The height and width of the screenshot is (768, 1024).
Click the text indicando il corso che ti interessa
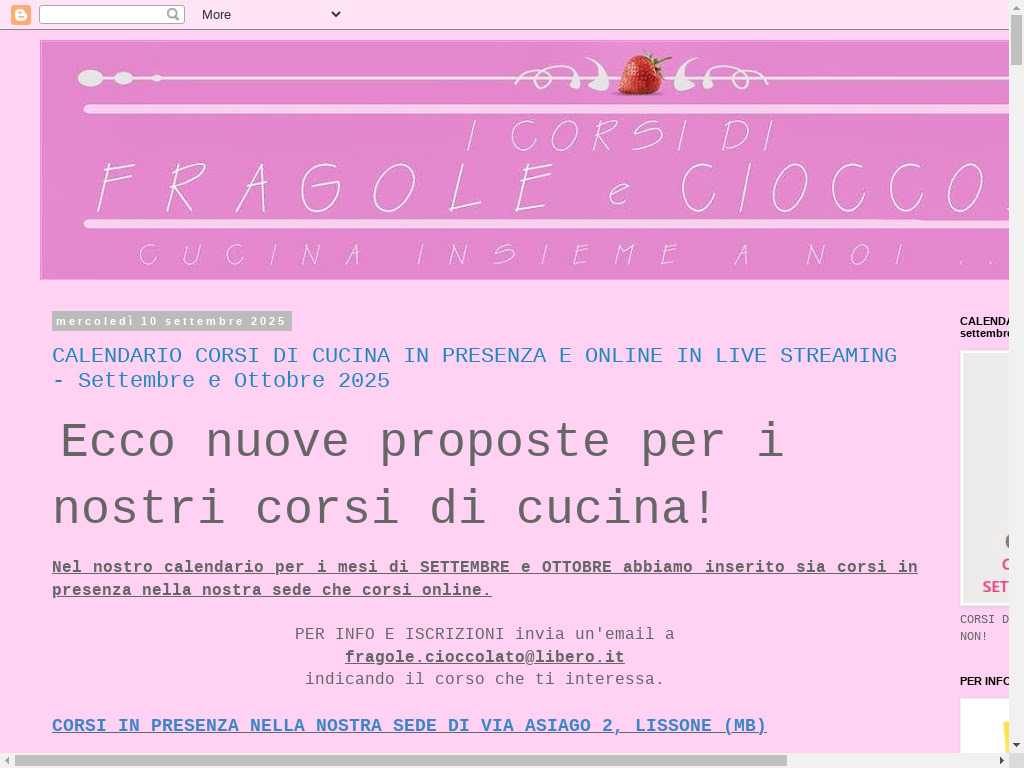(485, 679)
